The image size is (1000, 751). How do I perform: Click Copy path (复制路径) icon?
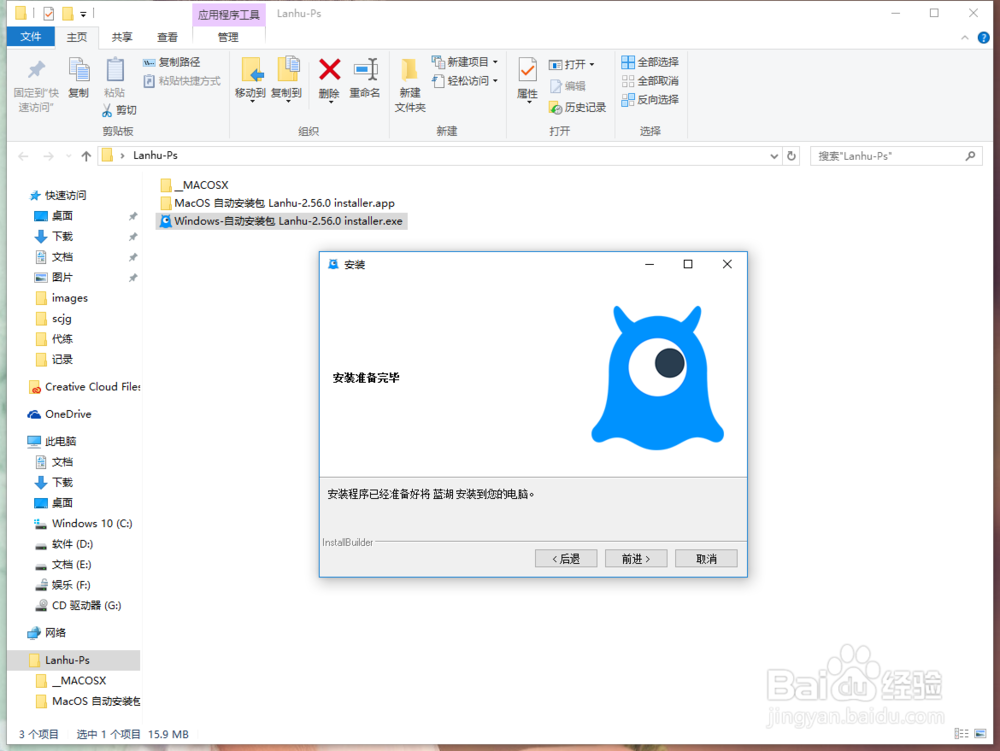(149, 62)
